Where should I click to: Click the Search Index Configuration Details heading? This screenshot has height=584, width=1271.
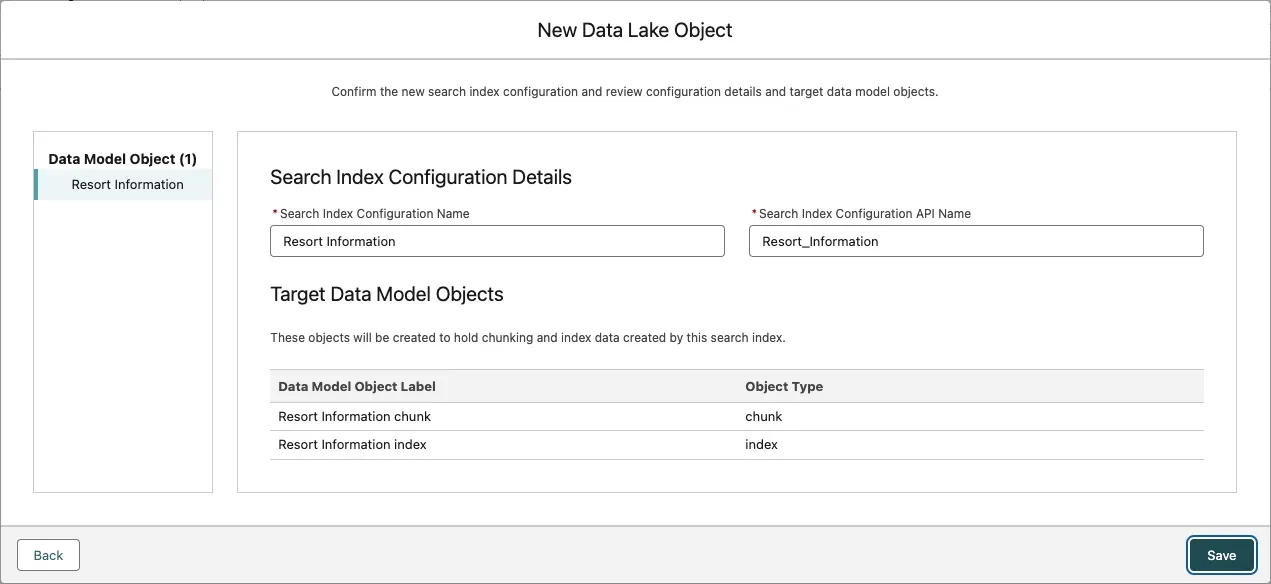pos(421,177)
